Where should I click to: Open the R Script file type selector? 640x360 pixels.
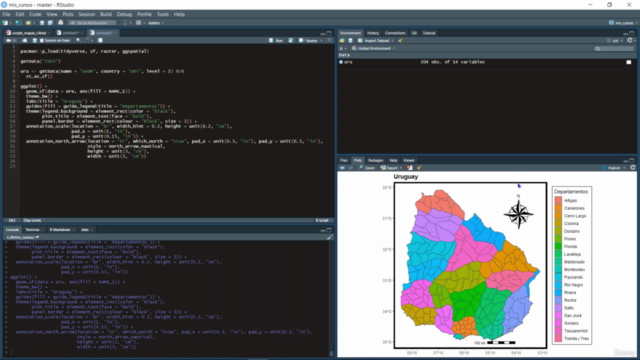[x=322, y=220]
